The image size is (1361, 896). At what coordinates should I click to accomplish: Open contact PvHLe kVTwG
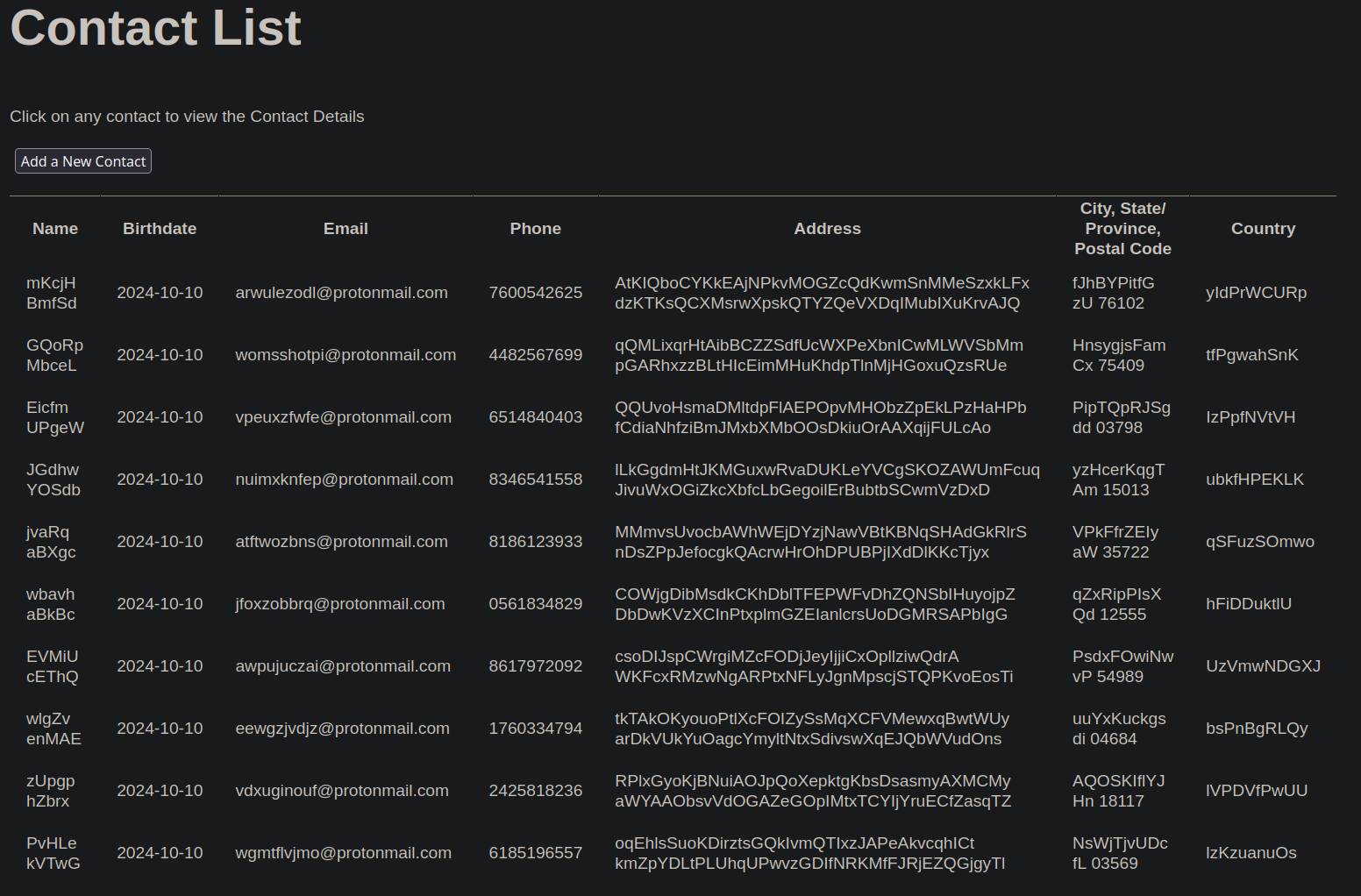[x=53, y=853]
